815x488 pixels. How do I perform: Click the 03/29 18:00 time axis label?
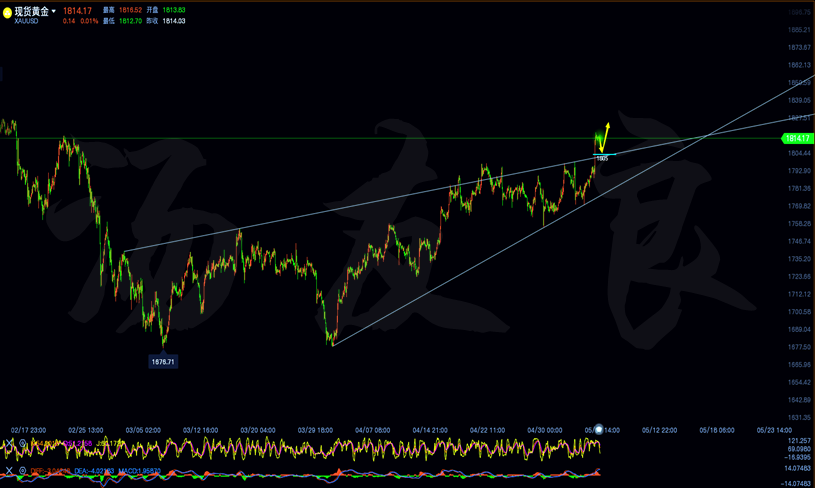(x=316, y=430)
